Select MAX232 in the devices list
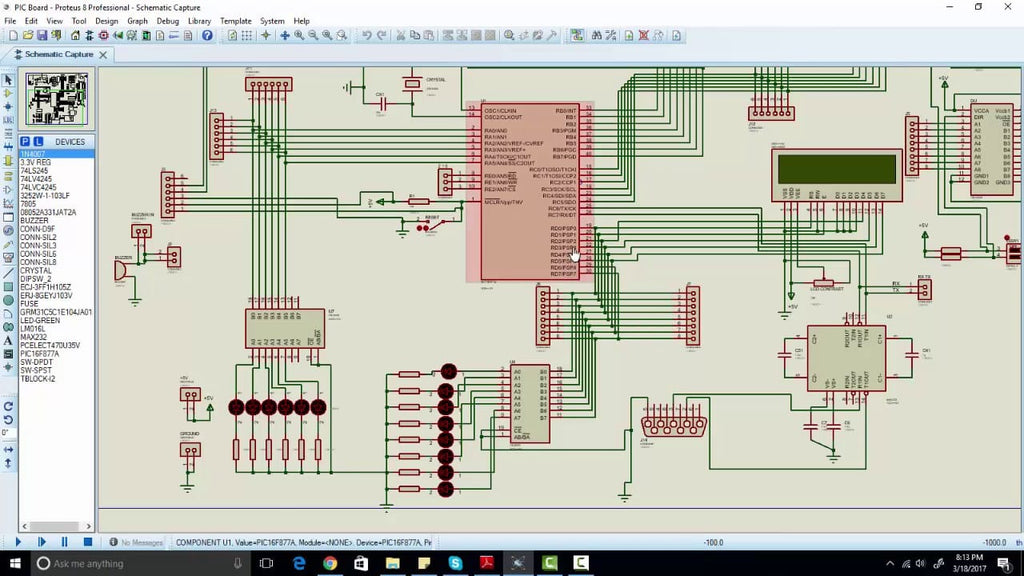This screenshot has height=576, width=1024. coord(33,337)
